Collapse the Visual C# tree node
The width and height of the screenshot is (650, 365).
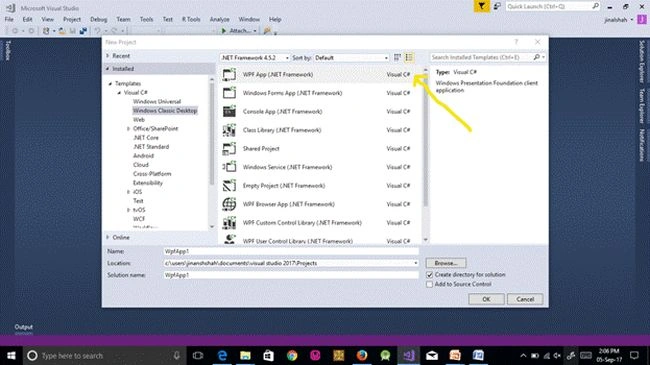tap(119, 92)
